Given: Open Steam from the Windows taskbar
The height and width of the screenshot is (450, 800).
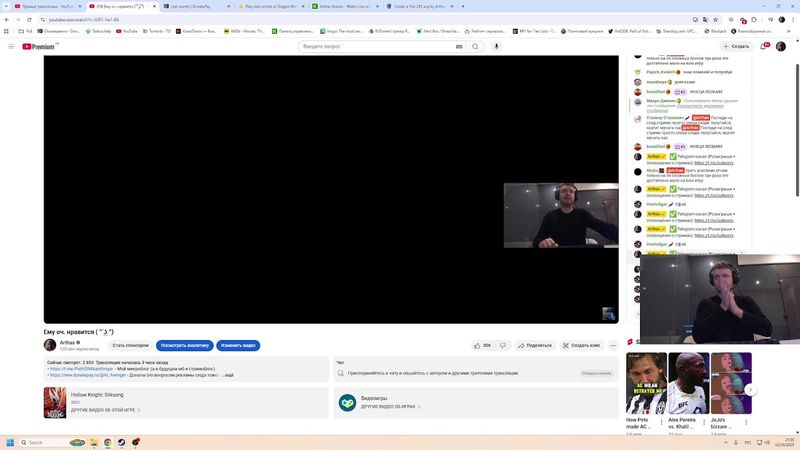Looking at the screenshot, I should 121,442.
